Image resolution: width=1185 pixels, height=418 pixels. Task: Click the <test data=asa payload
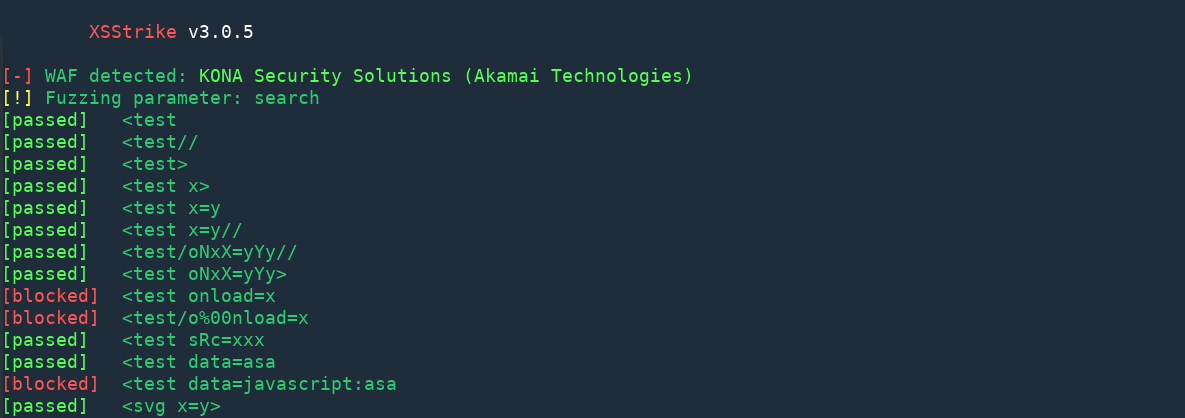pos(199,362)
